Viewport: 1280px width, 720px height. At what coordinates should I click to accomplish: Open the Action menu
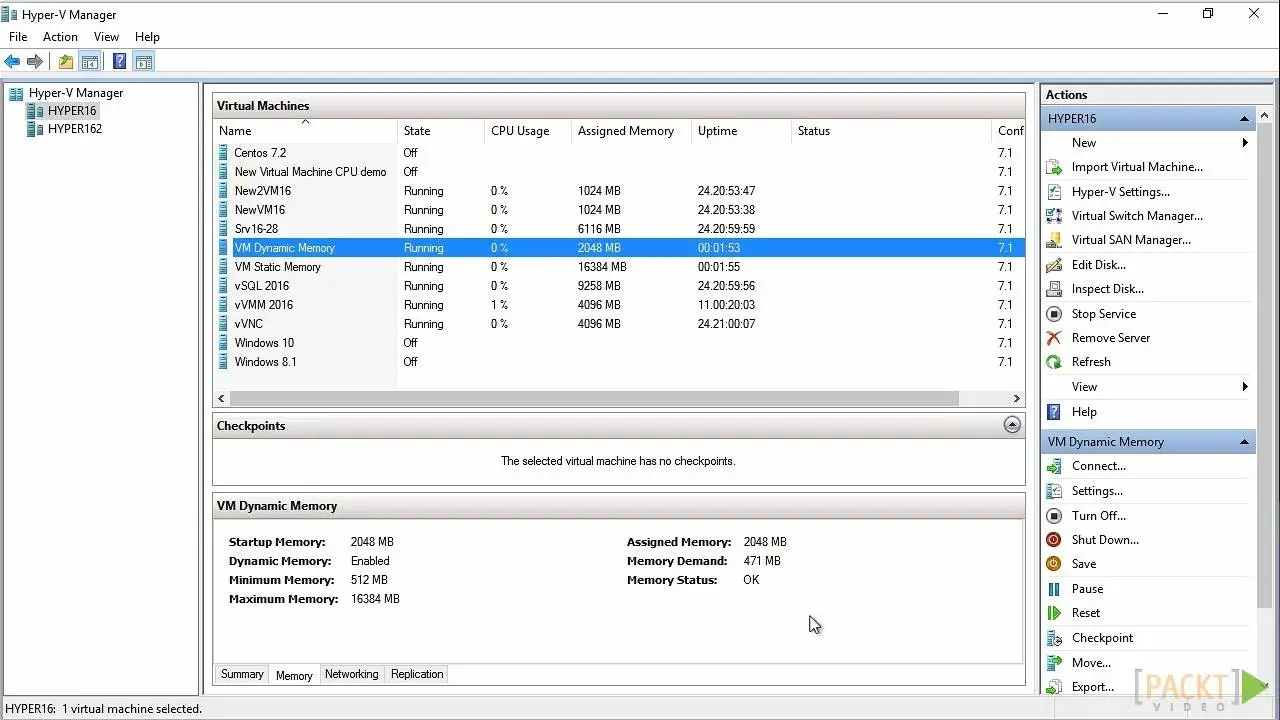point(60,37)
